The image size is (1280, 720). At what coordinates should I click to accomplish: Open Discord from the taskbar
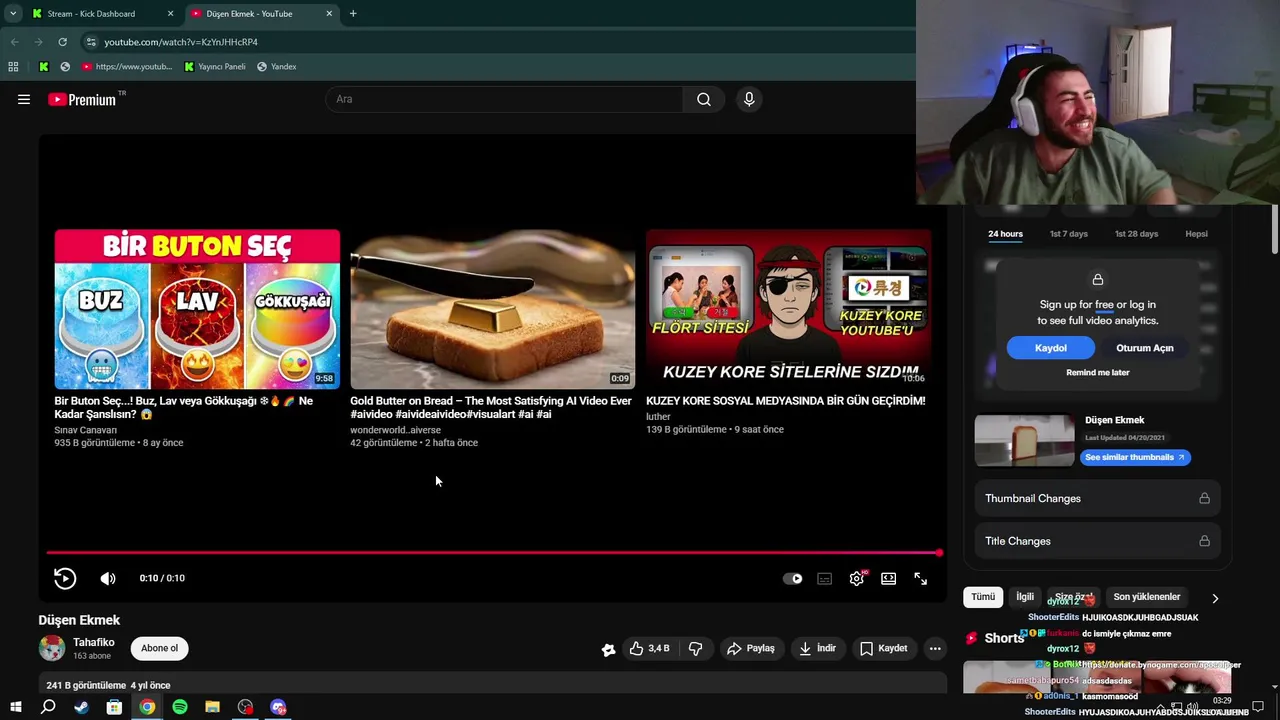(x=278, y=707)
